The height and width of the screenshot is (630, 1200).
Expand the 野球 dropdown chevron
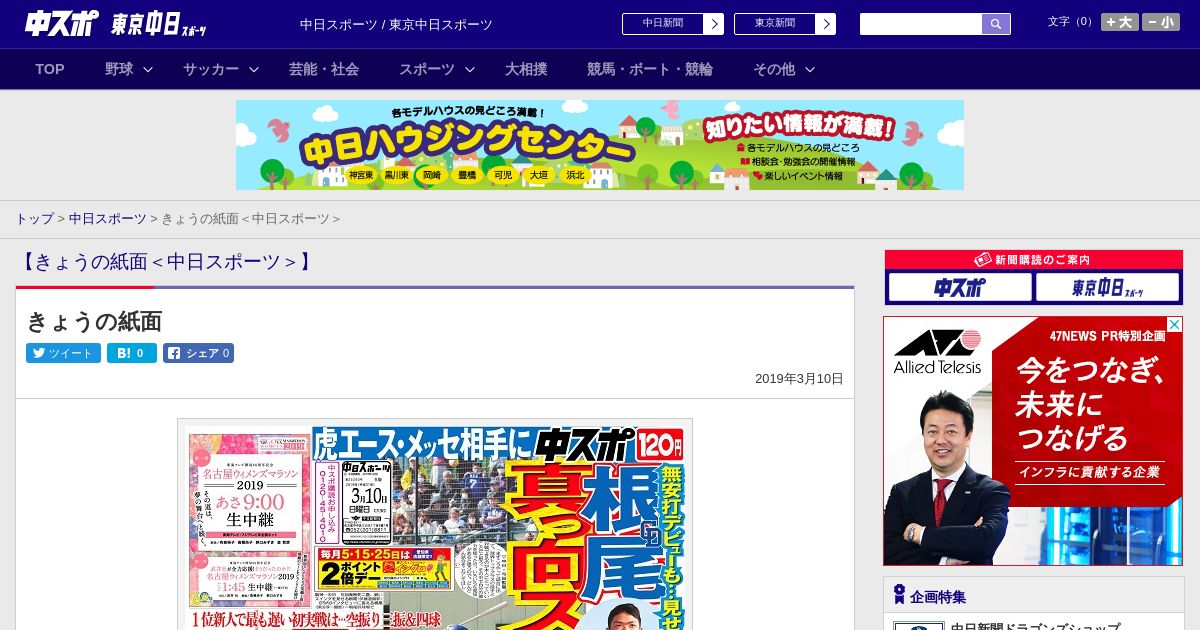point(148,69)
